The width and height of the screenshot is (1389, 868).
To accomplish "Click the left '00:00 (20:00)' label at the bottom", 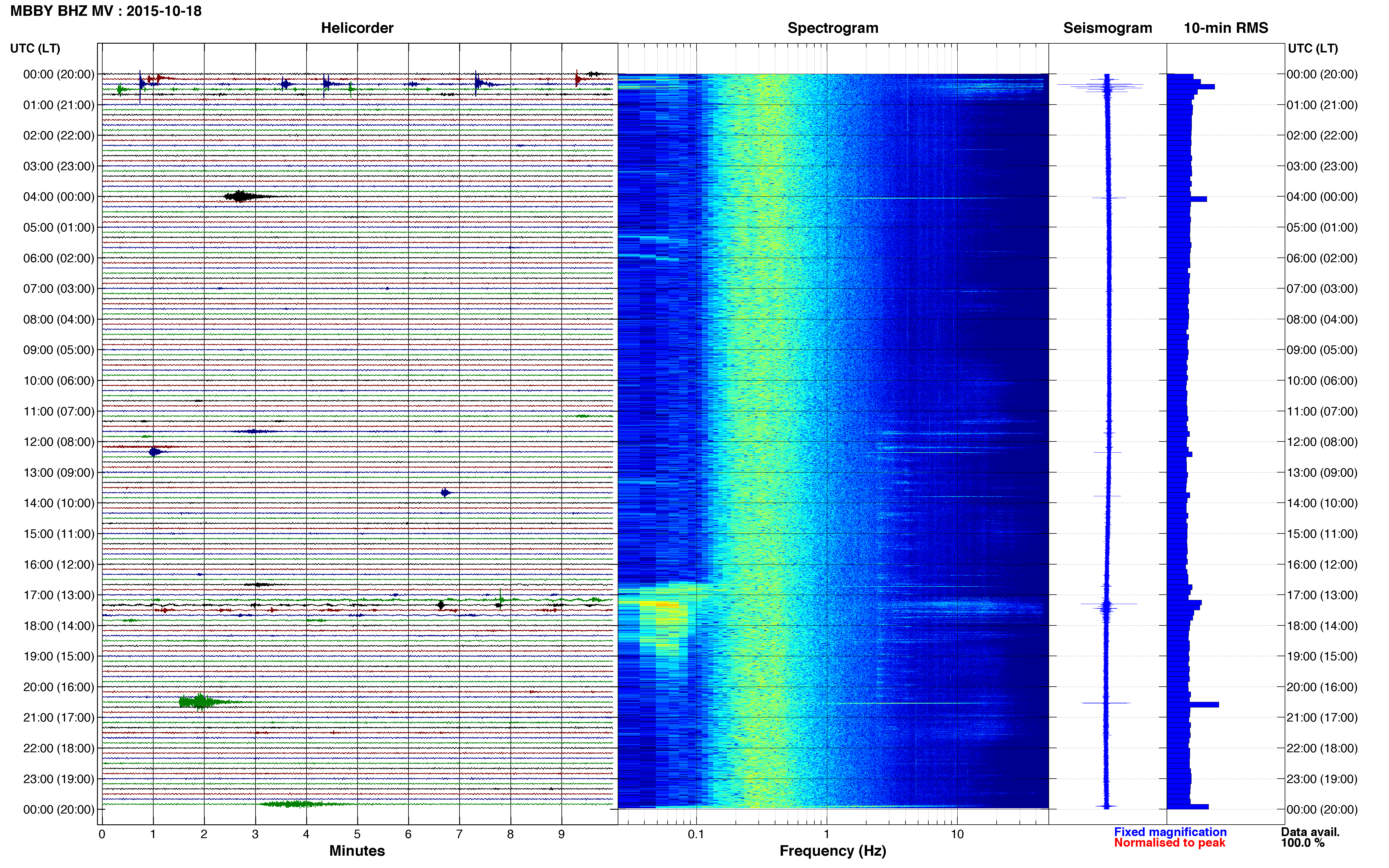I will 59,809.
